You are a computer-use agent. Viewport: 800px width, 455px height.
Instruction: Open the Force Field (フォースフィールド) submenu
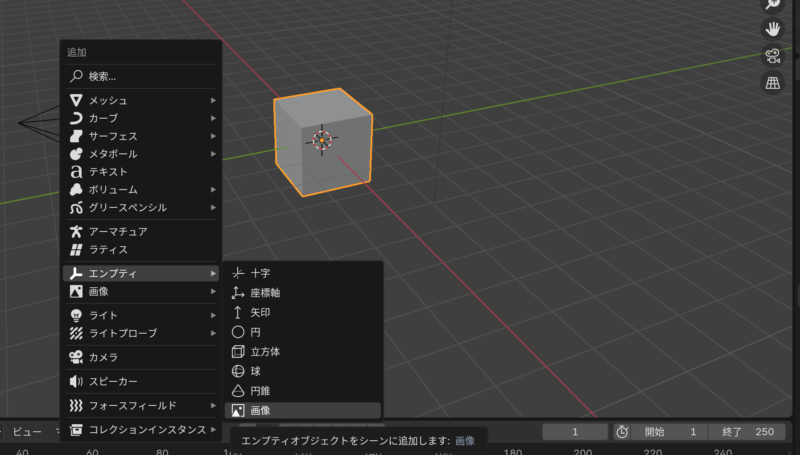pyautogui.click(x=141, y=406)
